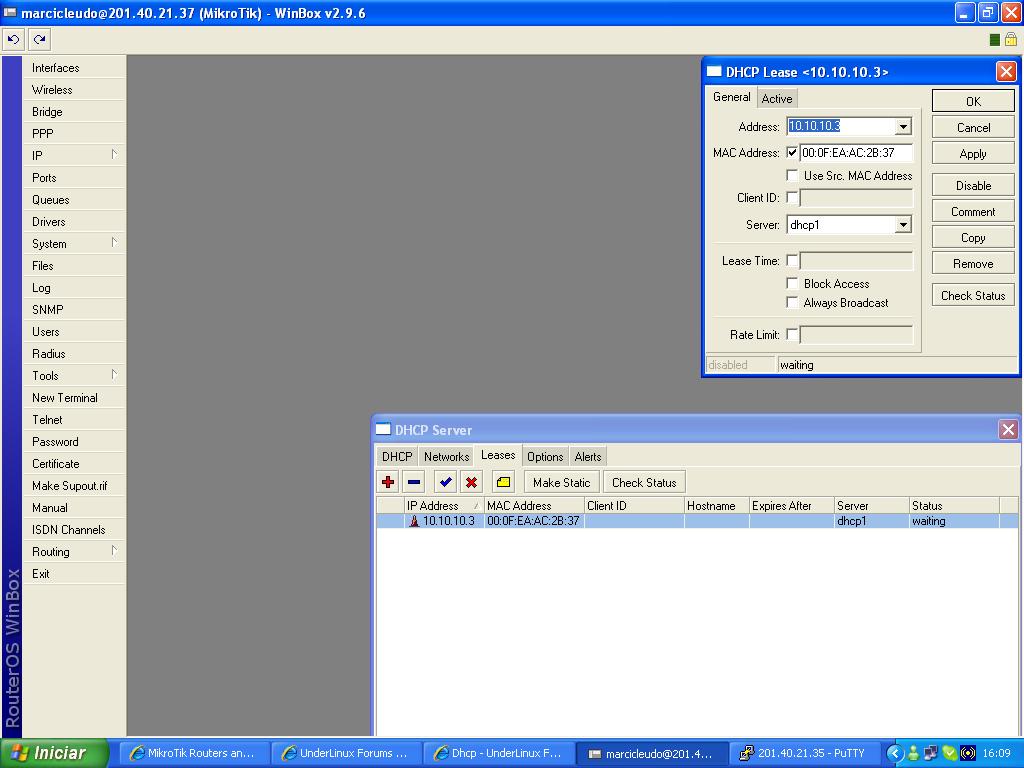The image size is (1024, 768).
Task: Open the Server dropdown arrow
Action: [x=903, y=225]
